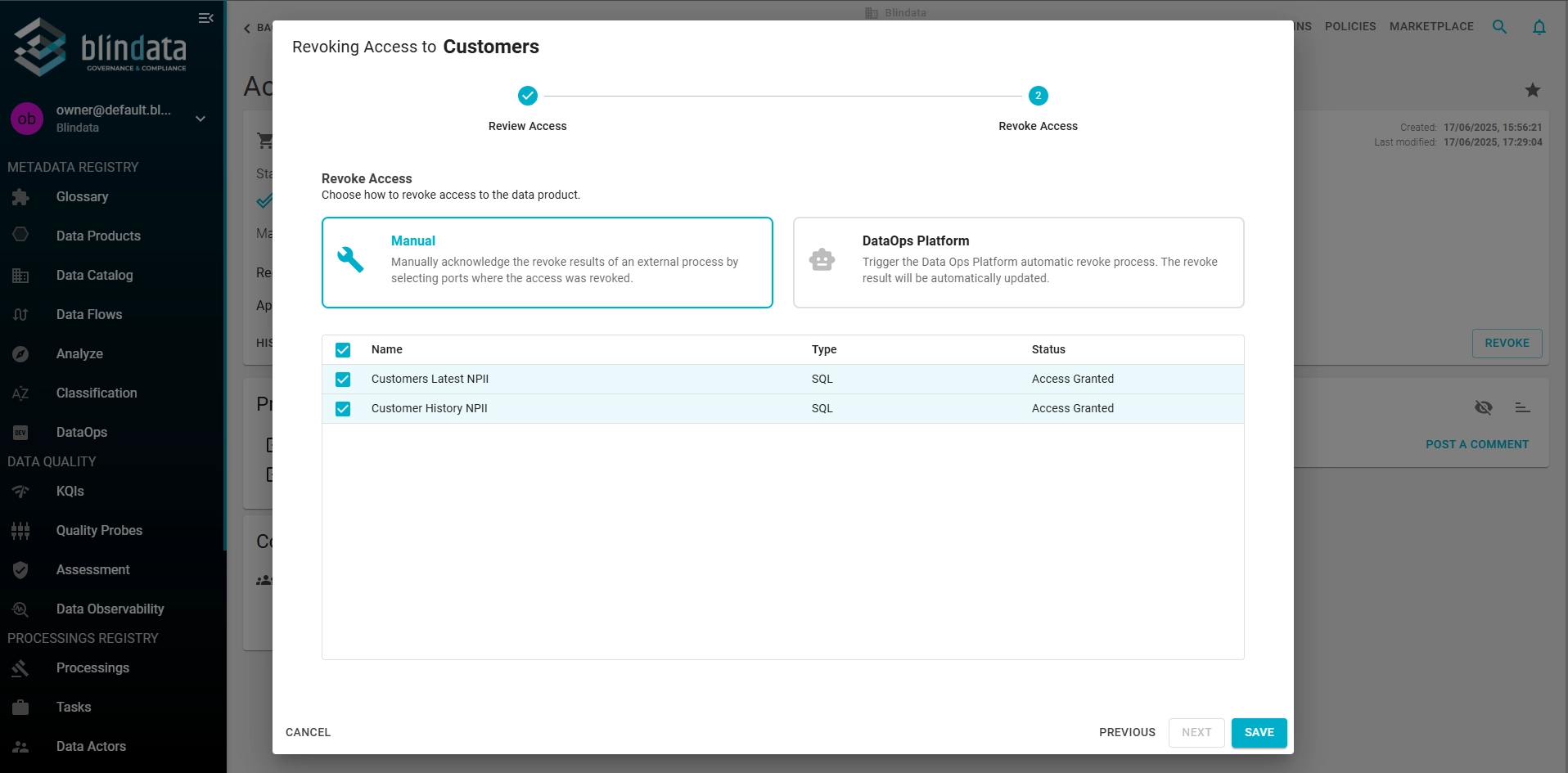Image resolution: width=1568 pixels, height=773 pixels.
Task: Click POST A COMMENT link
Action: (1477, 445)
